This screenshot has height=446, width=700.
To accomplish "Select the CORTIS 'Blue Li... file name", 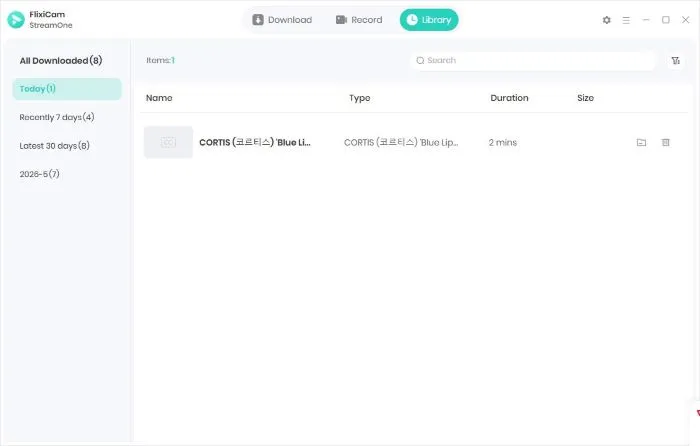I will [x=254, y=142].
